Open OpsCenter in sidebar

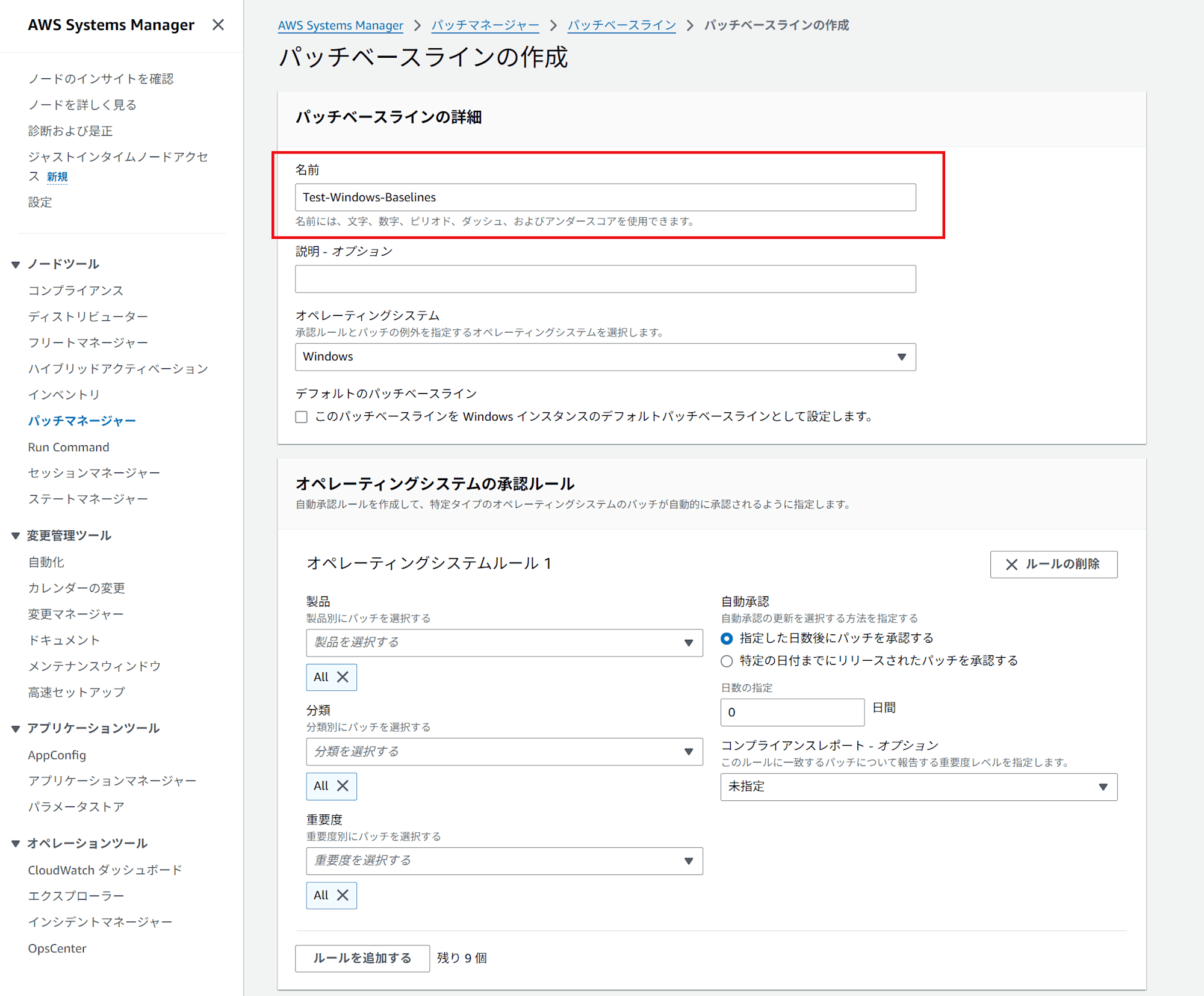pyautogui.click(x=57, y=948)
